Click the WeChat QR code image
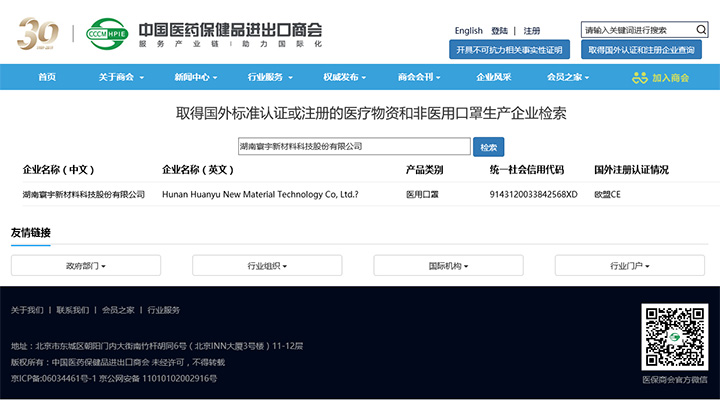The height and width of the screenshot is (400, 720). (673, 337)
